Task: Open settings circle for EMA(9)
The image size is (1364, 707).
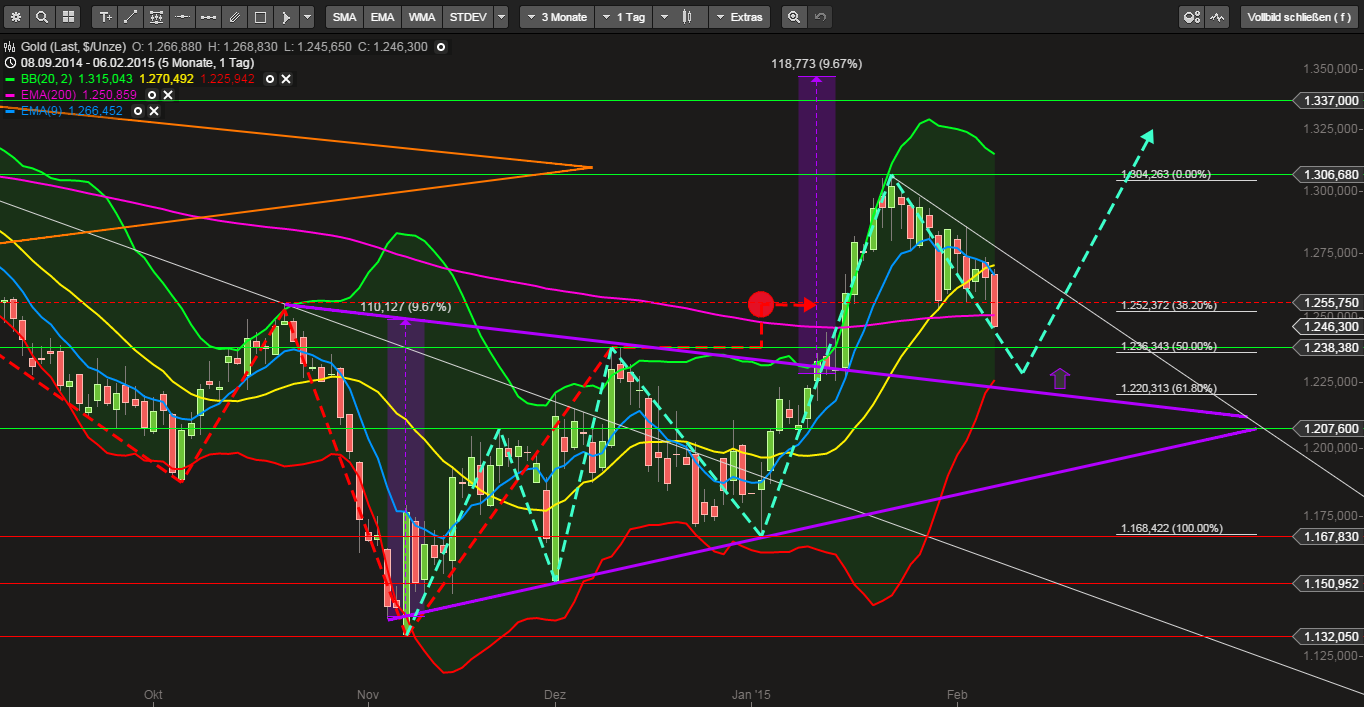Action: [x=138, y=111]
